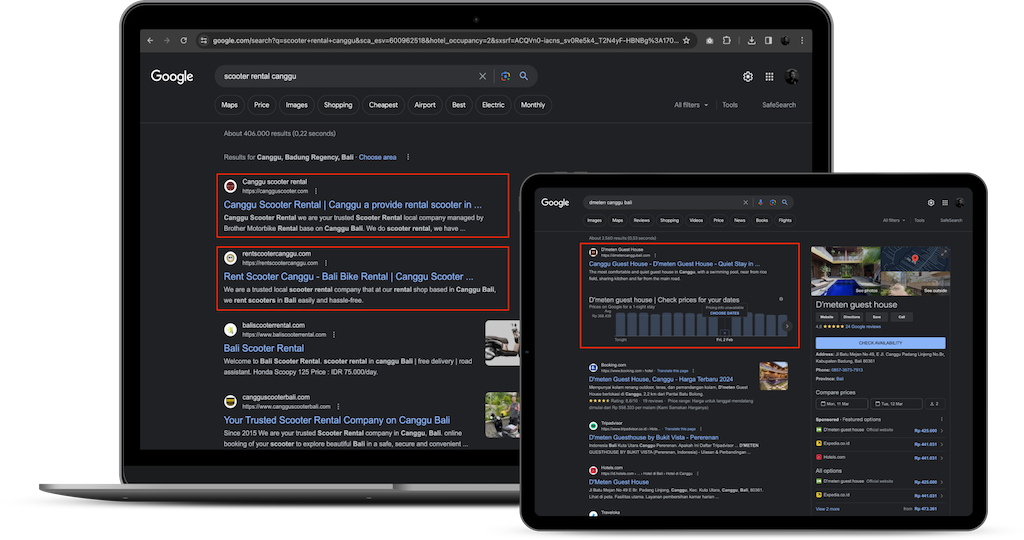
Task: Select the 'Flights' chip on tablet
Action: [785, 221]
